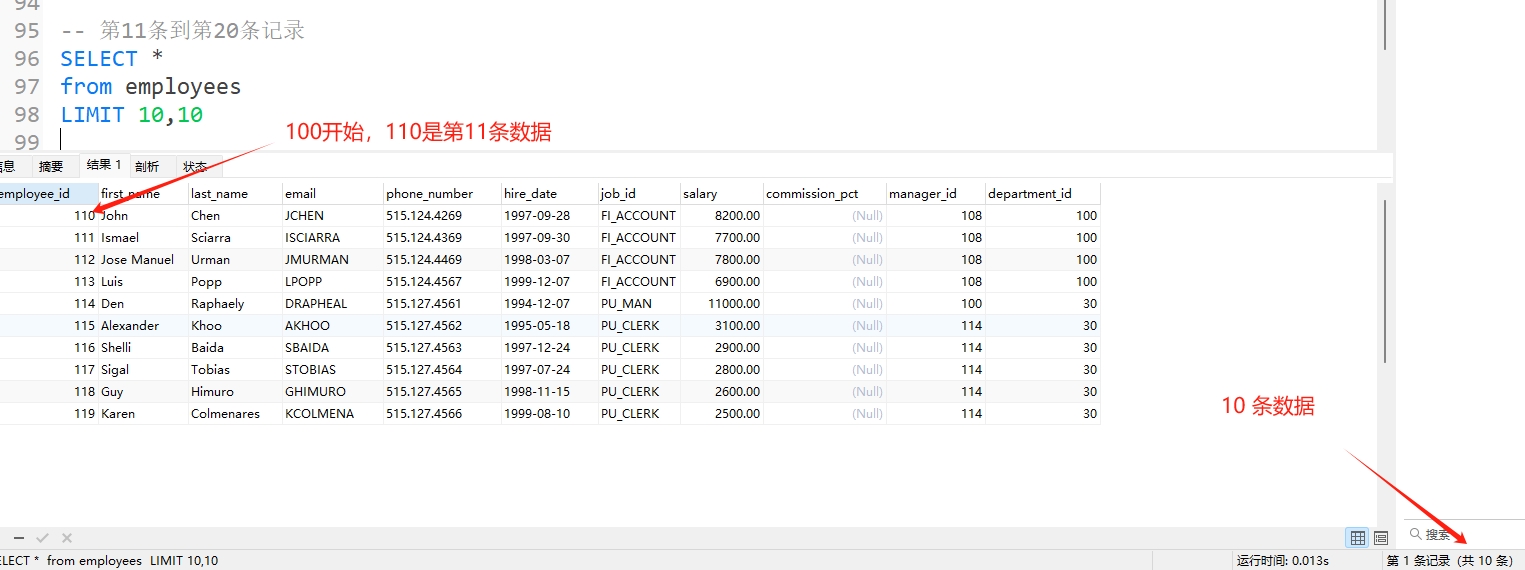
Task: Click the discard changes X icon
Action: (67, 538)
